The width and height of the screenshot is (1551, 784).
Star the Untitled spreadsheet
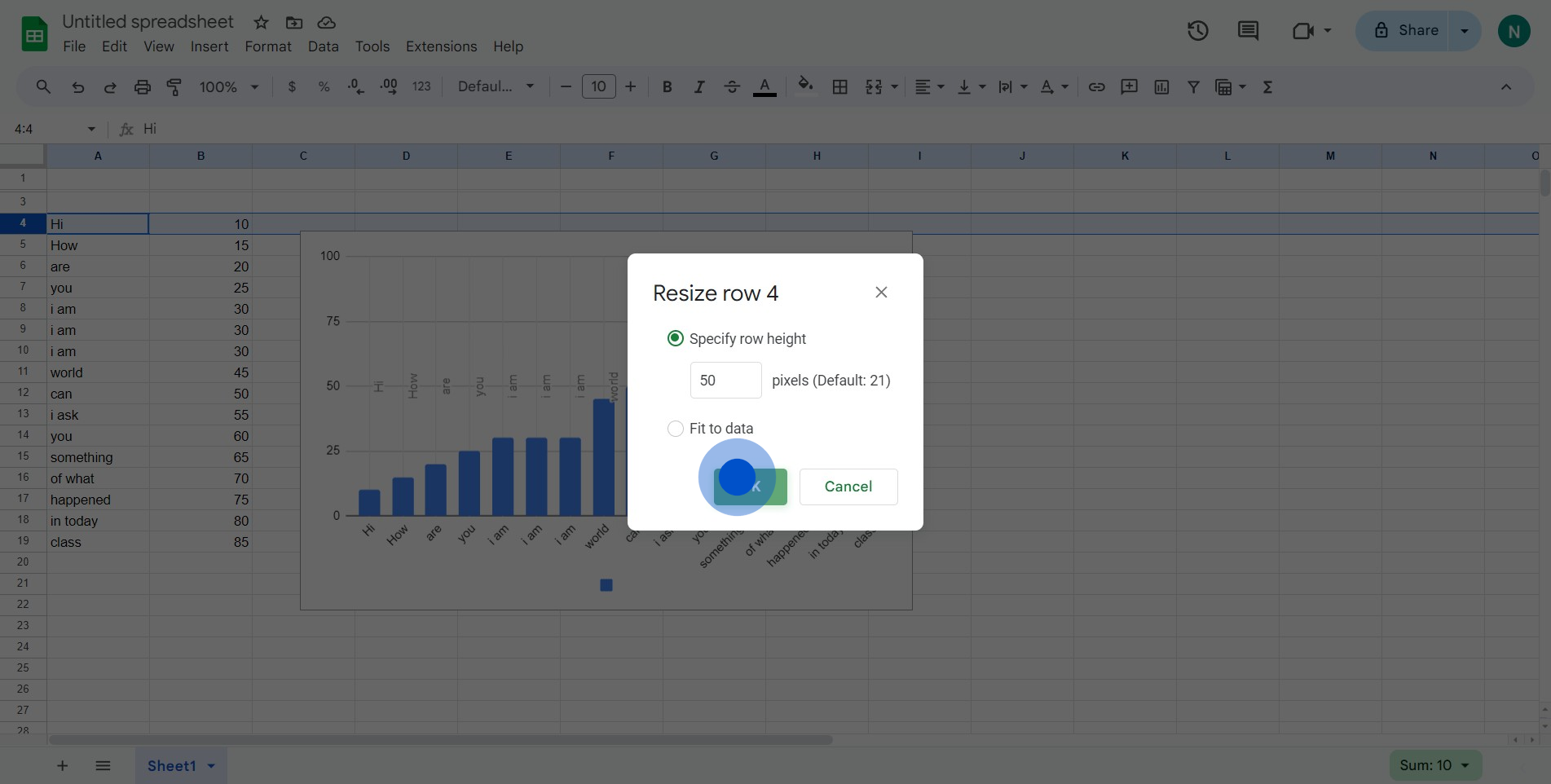coord(261,23)
